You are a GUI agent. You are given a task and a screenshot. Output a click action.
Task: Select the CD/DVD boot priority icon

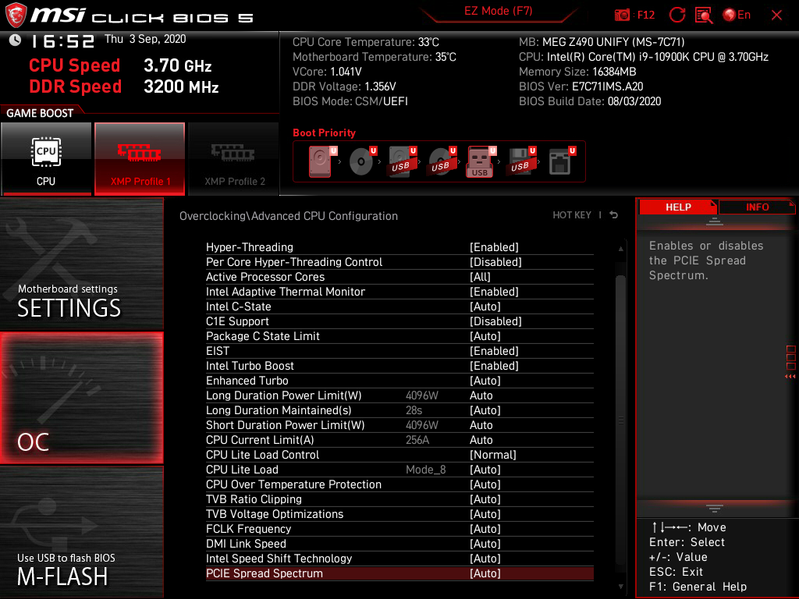pyautogui.click(x=363, y=162)
